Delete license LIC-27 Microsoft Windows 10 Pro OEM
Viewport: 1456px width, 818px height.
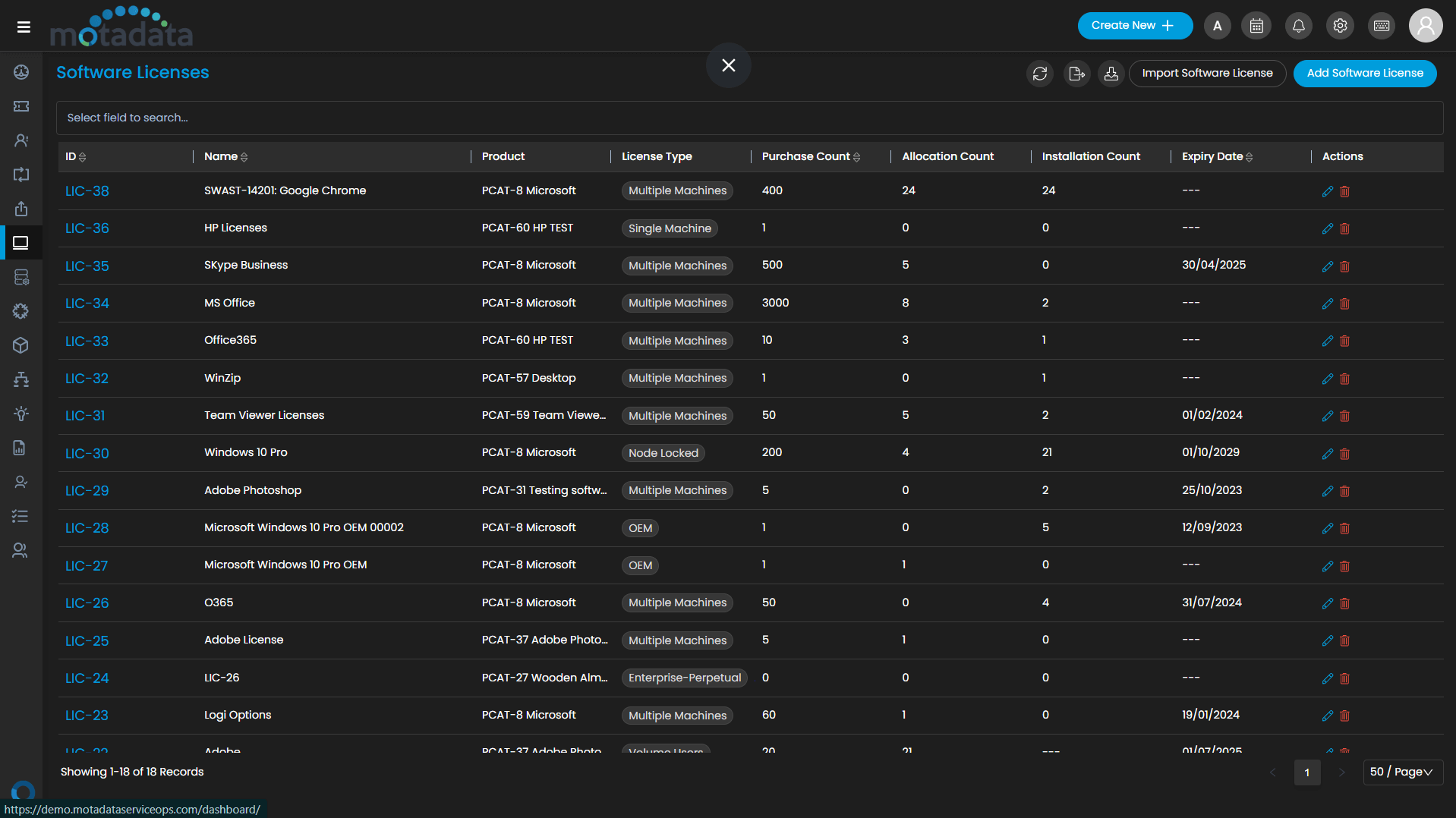coord(1344,566)
